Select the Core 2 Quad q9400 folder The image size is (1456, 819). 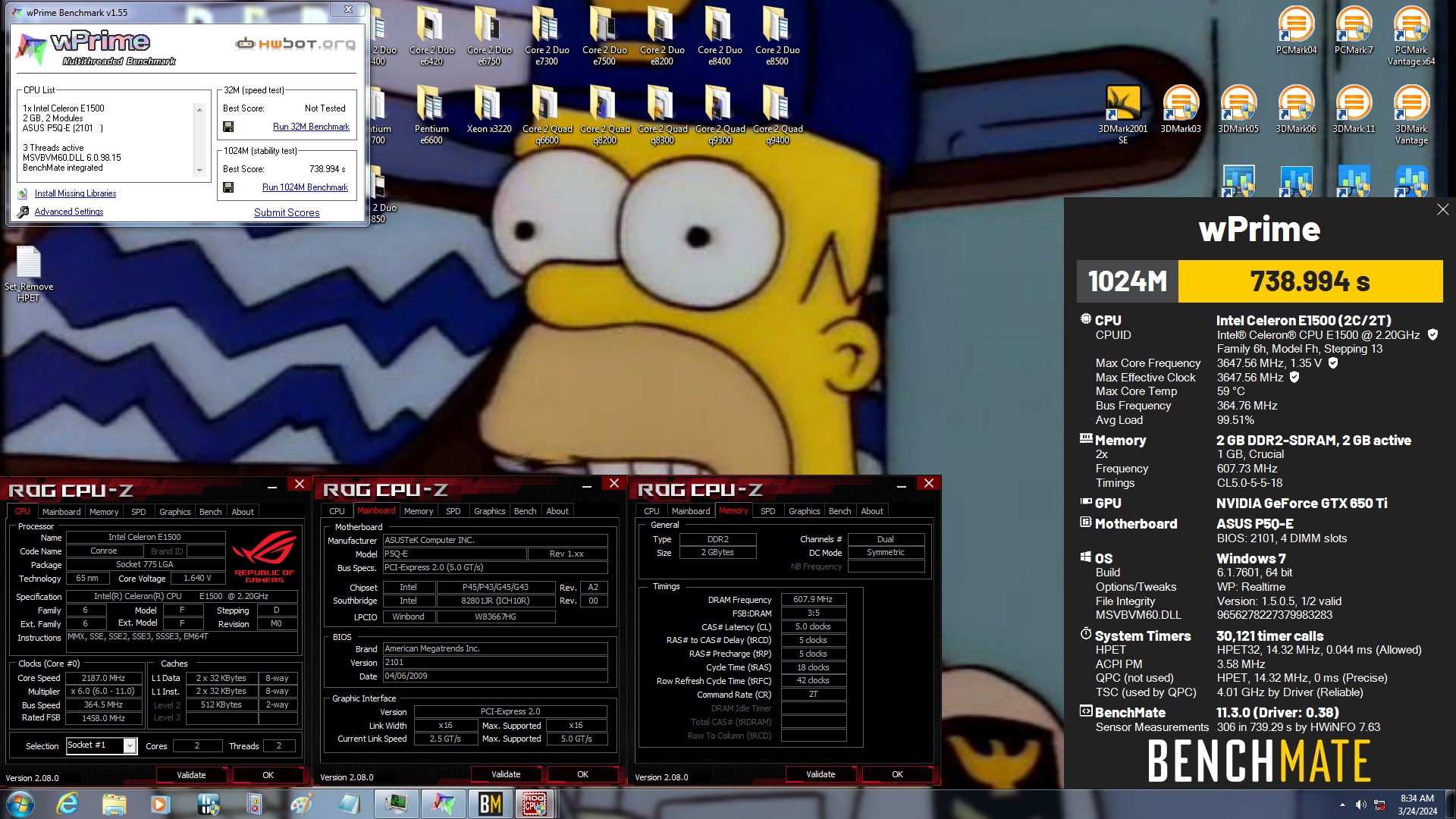[x=777, y=115]
